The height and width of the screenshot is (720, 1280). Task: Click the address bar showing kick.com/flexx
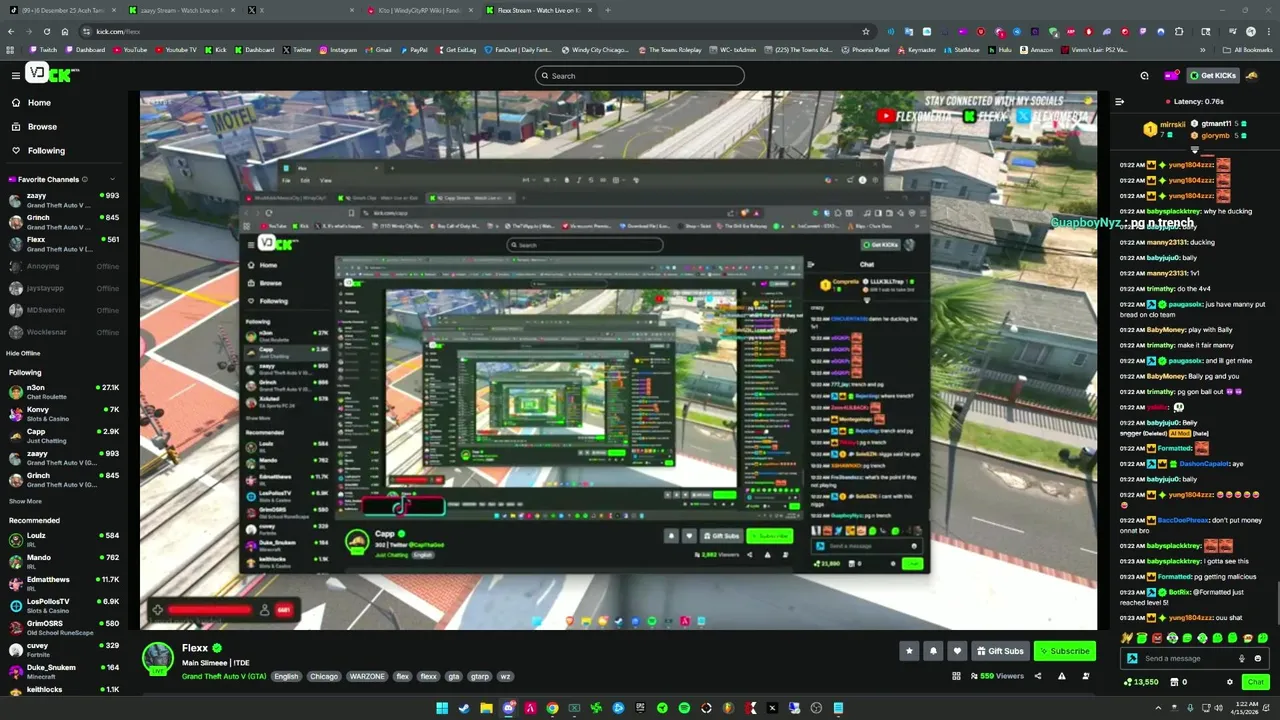click(x=470, y=31)
